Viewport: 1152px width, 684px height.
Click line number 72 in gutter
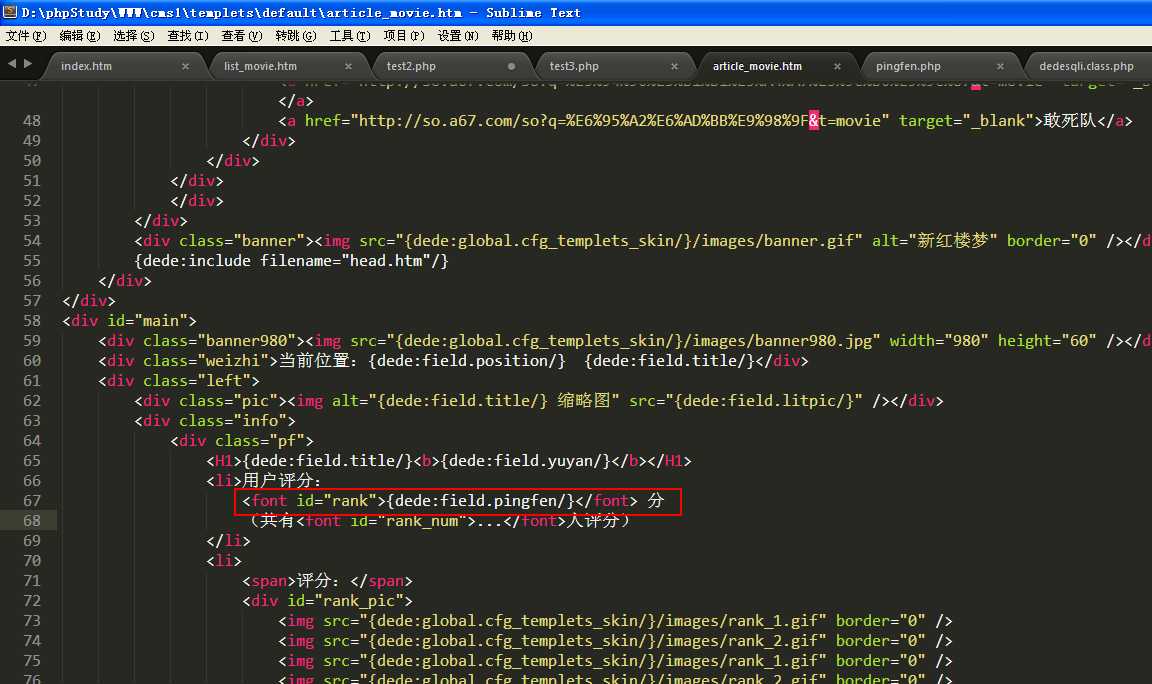tap(32, 600)
